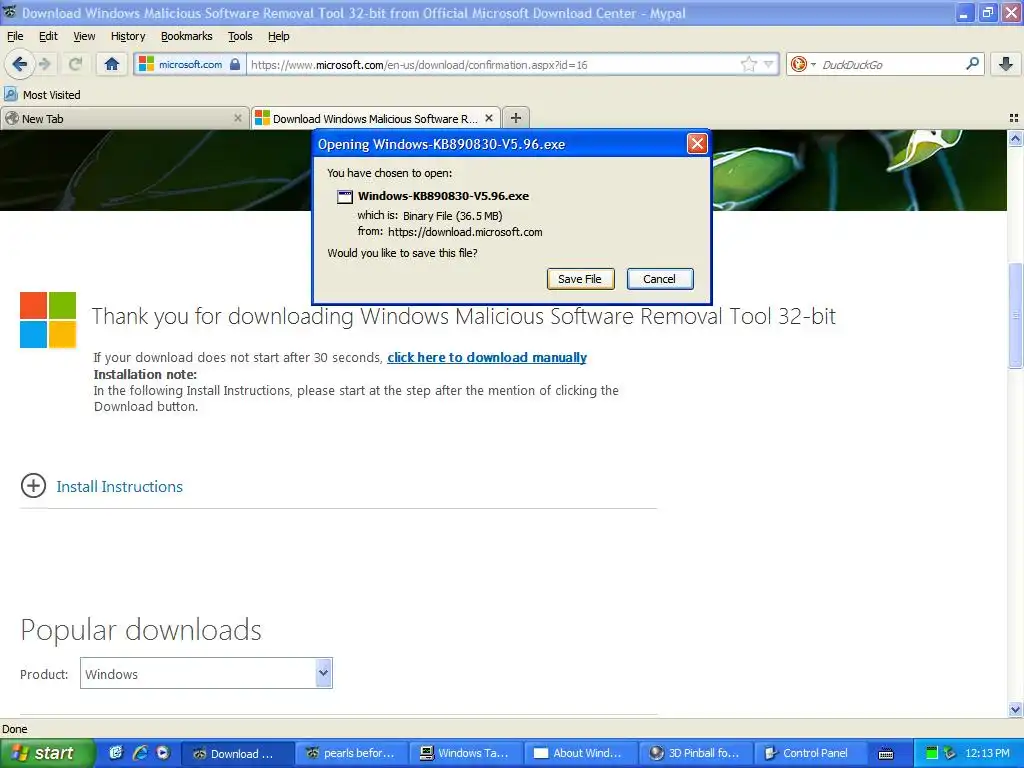The width and height of the screenshot is (1024, 768).
Task: Open the Most Visited bookmarks folder
Action: click(x=42, y=95)
